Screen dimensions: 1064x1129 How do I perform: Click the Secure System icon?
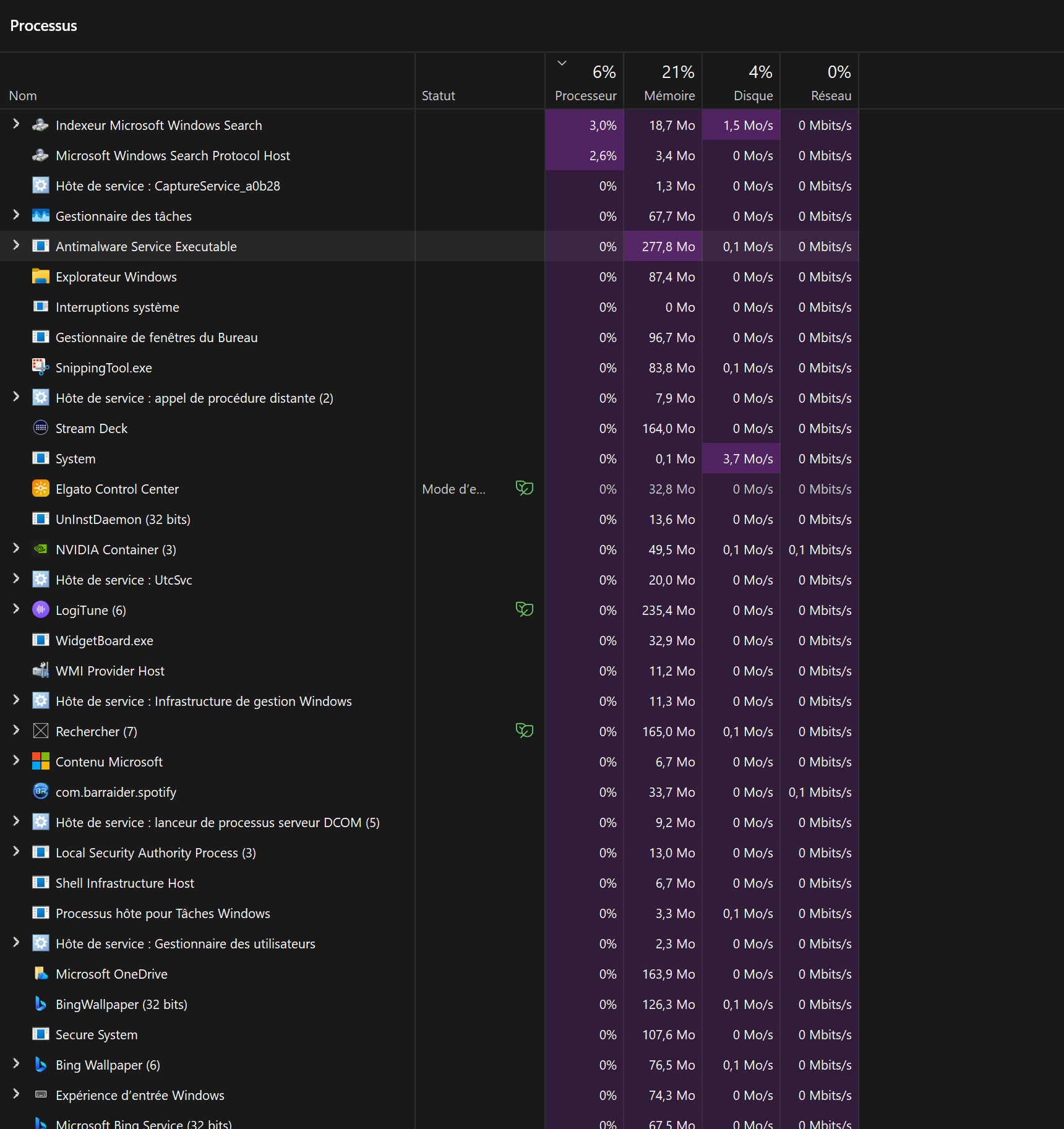click(x=41, y=1034)
